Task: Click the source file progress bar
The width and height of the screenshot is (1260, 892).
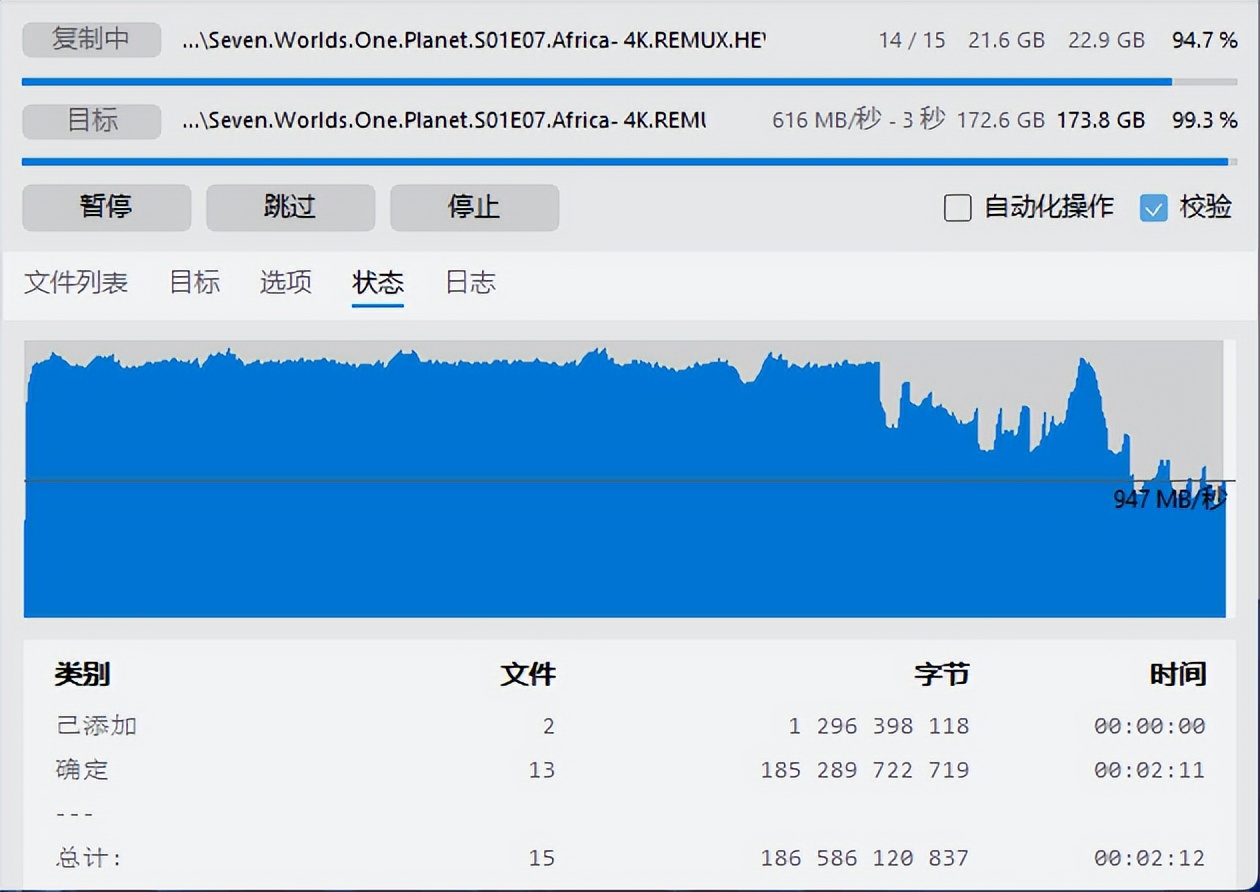Action: click(630, 82)
